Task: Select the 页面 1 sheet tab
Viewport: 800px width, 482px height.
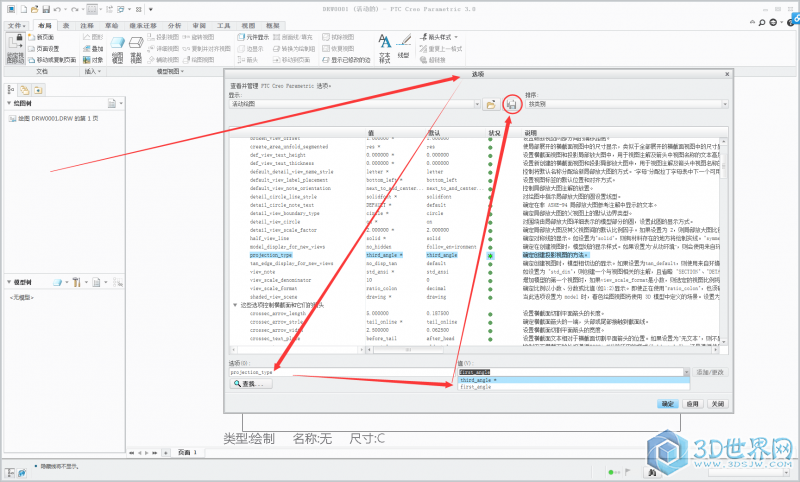Action: [188, 452]
